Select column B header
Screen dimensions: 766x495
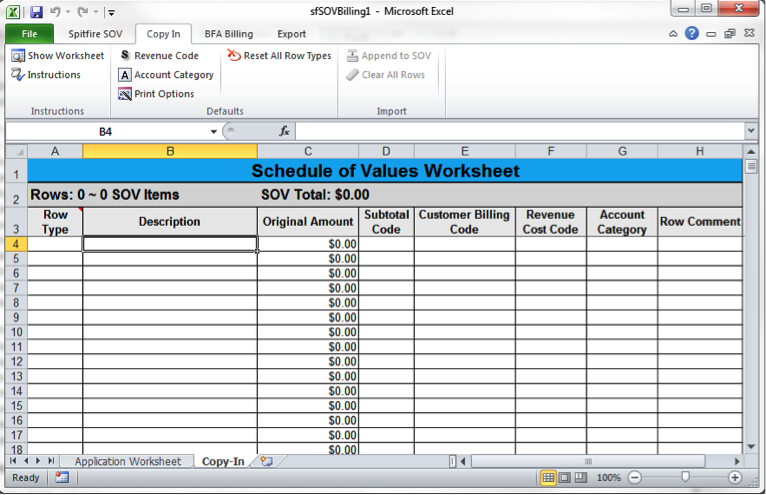pyautogui.click(x=170, y=151)
